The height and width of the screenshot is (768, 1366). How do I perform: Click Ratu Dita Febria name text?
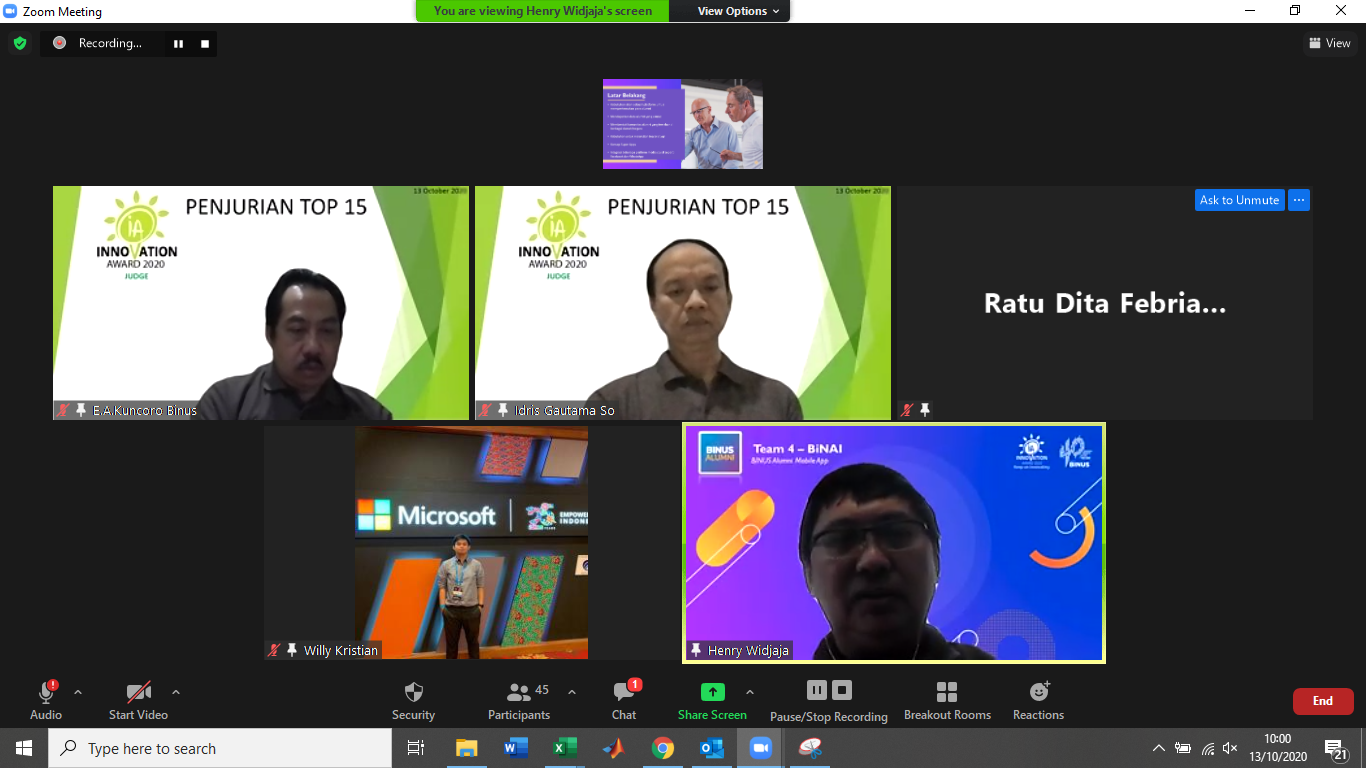point(1105,303)
